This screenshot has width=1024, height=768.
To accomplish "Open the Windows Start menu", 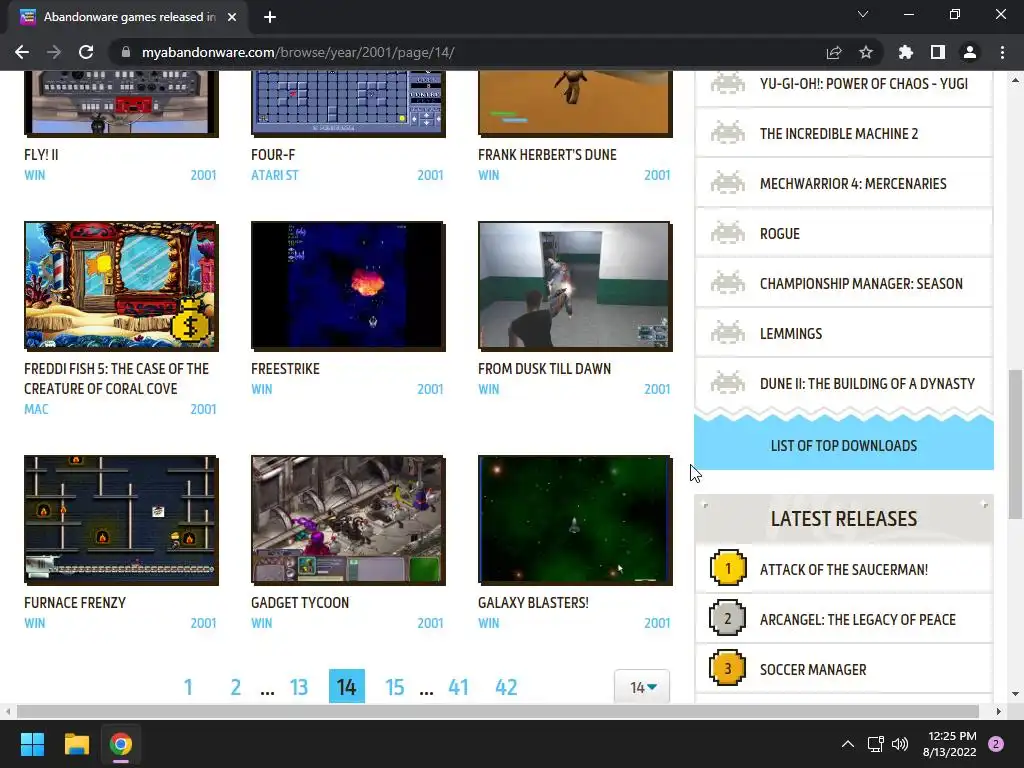I will tap(32, 744).
